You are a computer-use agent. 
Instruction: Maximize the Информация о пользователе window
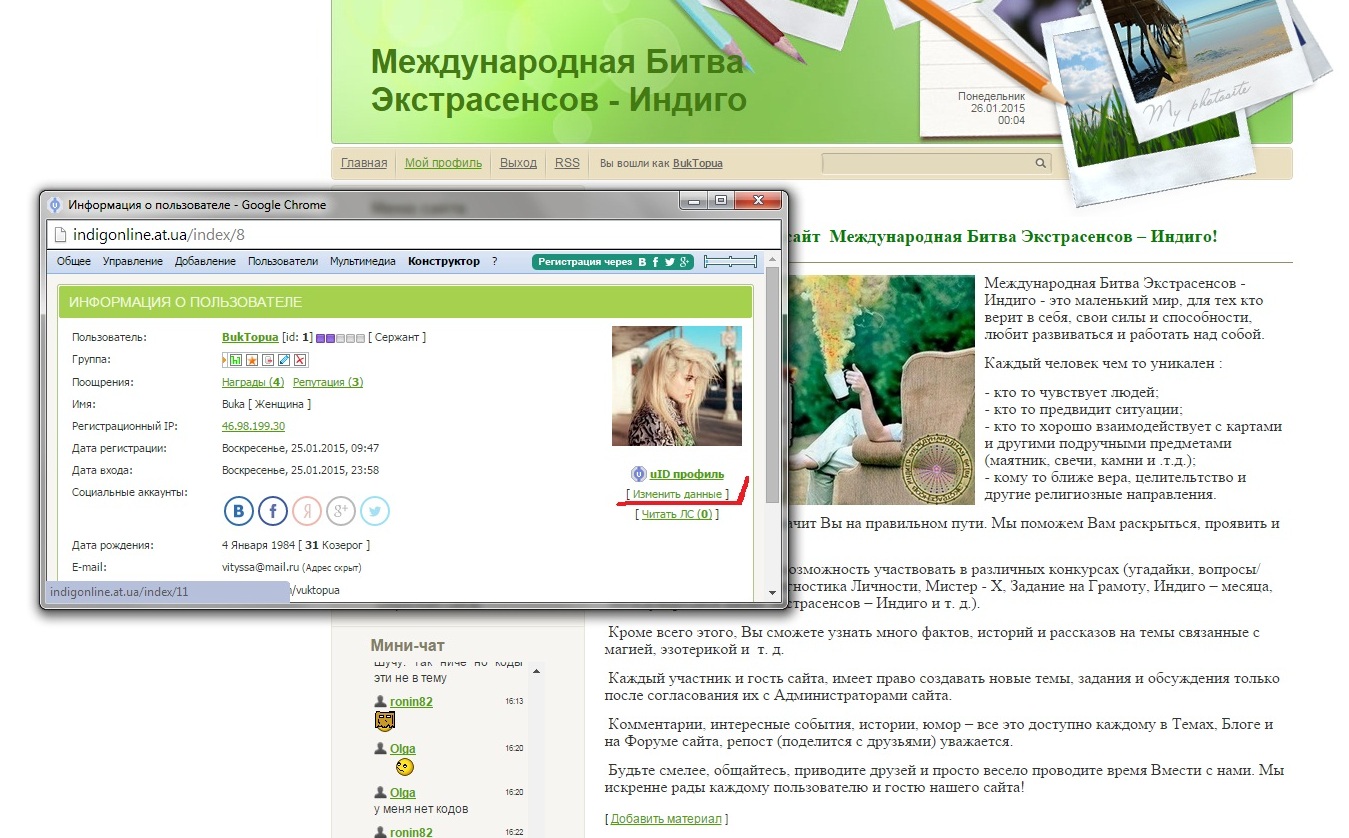tap(720, 200)
